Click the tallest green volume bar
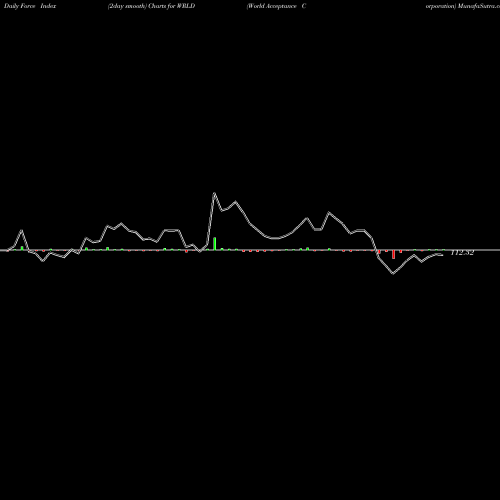Image resolution: width=500 pixels, height=500 pixels. tap(215, 243)
